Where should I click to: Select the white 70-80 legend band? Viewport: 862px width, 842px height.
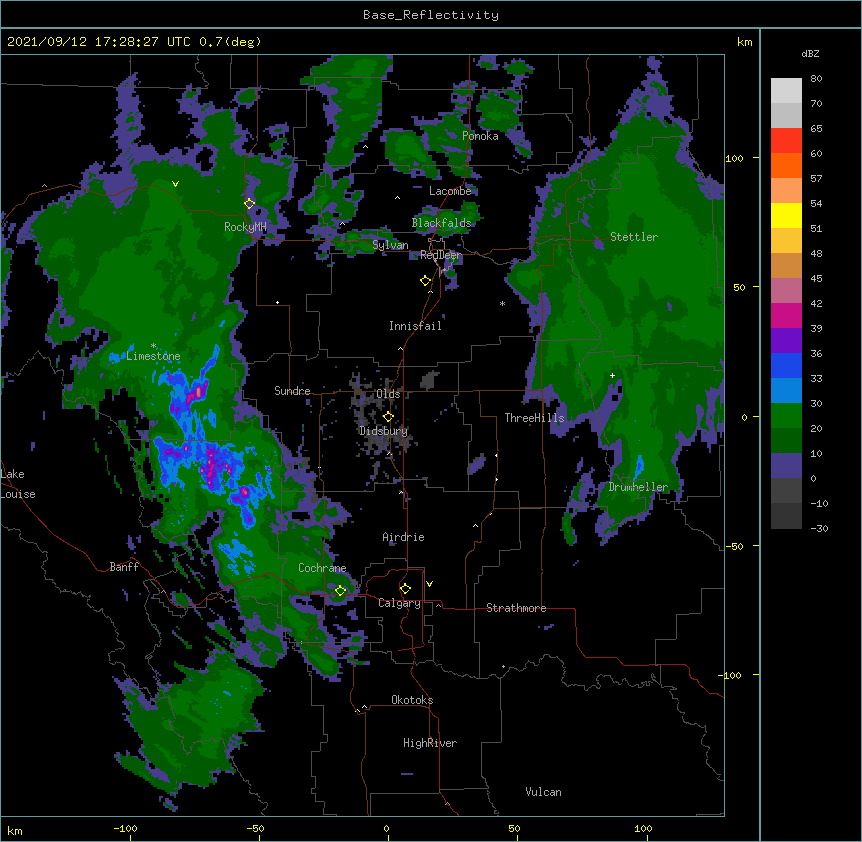(x=786, y=90)
